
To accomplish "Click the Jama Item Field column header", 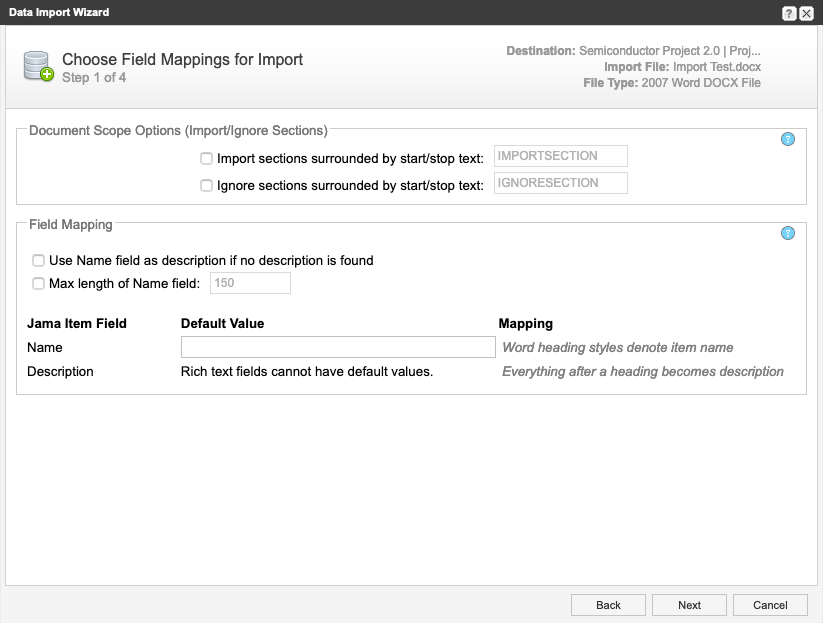I will tap(77, 324).
